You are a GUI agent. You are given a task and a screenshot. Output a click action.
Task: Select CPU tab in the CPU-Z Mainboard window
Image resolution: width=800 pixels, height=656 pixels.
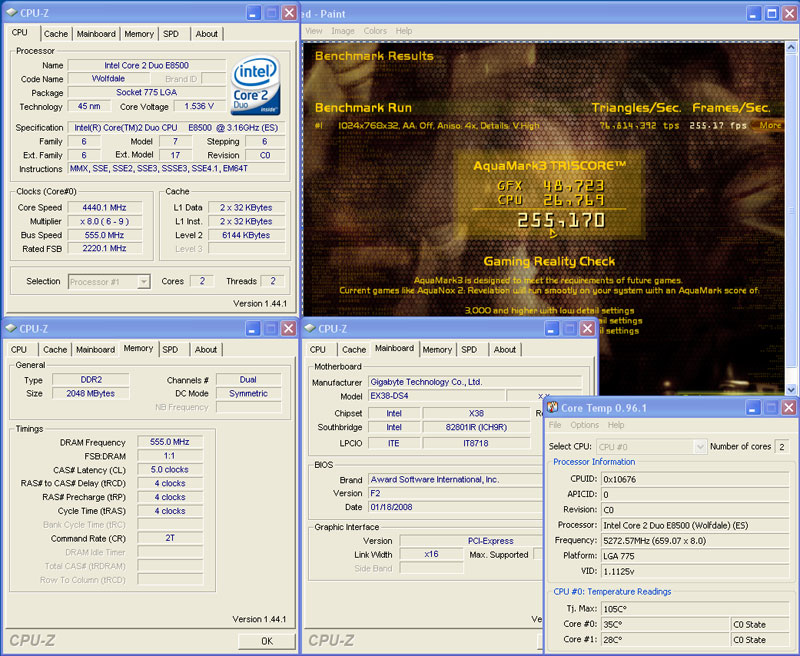318,349
